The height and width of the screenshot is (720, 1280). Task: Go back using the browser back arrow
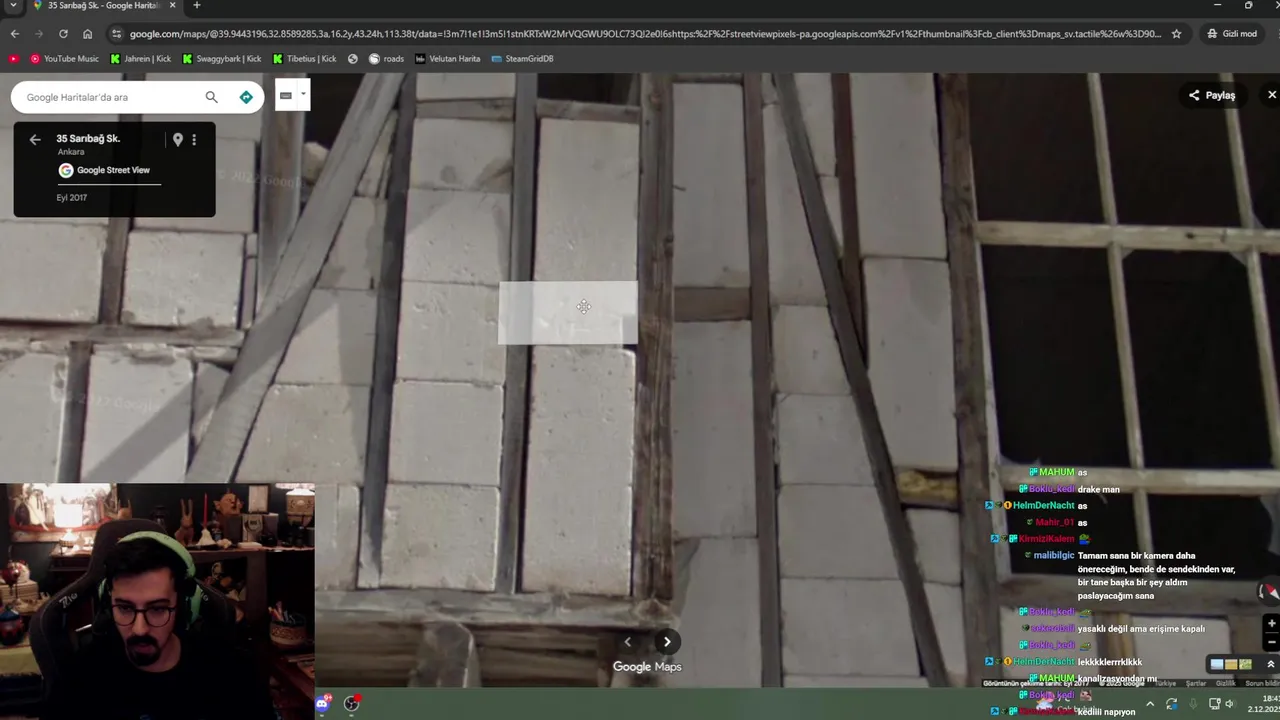coord(14,34)
